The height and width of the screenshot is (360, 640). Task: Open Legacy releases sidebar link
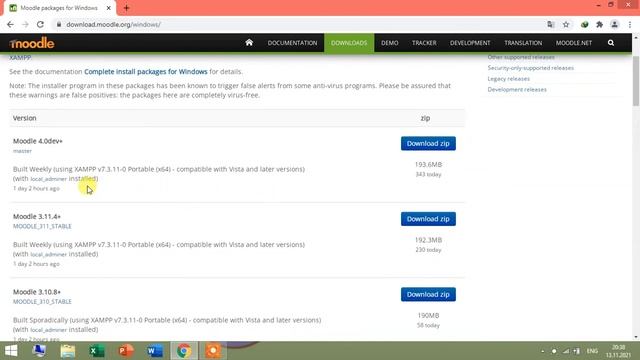(509, 78)
